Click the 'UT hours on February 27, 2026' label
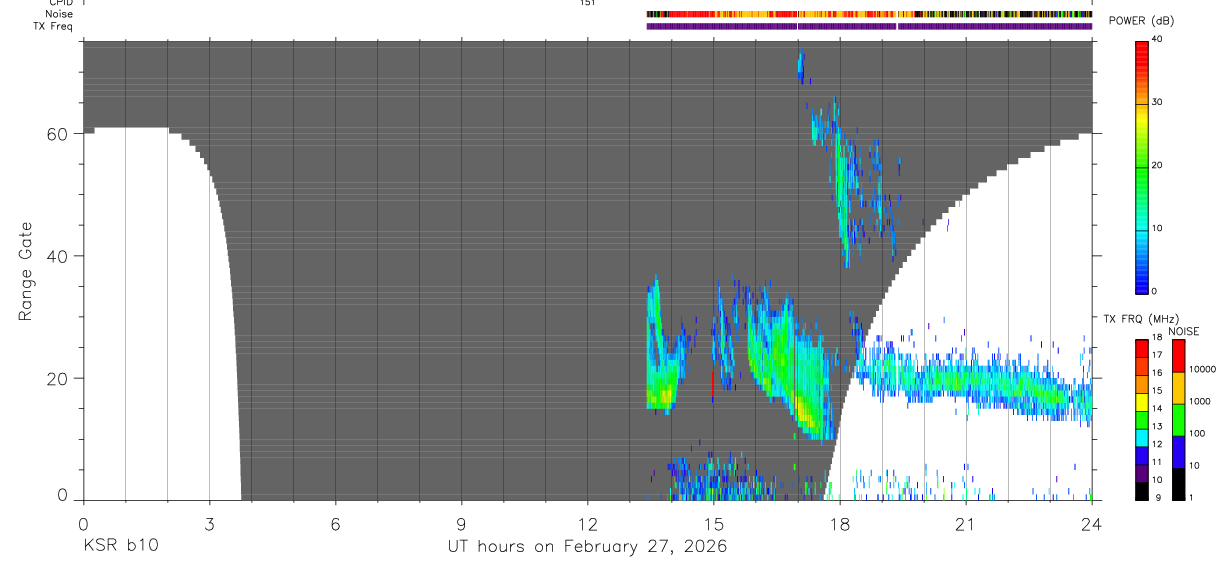Image resolution: width=1228 pixels, height=567 pixels. (x=587, y=547)
